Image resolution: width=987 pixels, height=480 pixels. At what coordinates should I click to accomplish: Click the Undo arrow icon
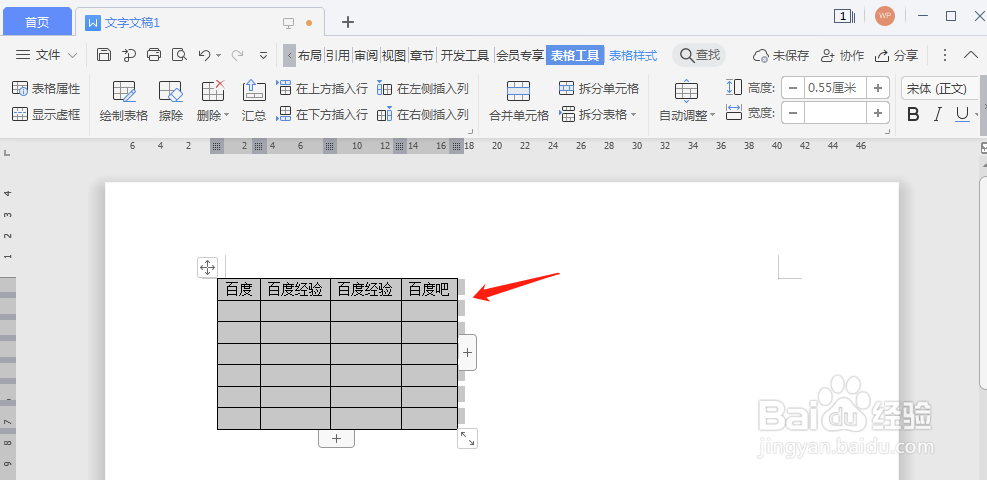click(205, 55)
